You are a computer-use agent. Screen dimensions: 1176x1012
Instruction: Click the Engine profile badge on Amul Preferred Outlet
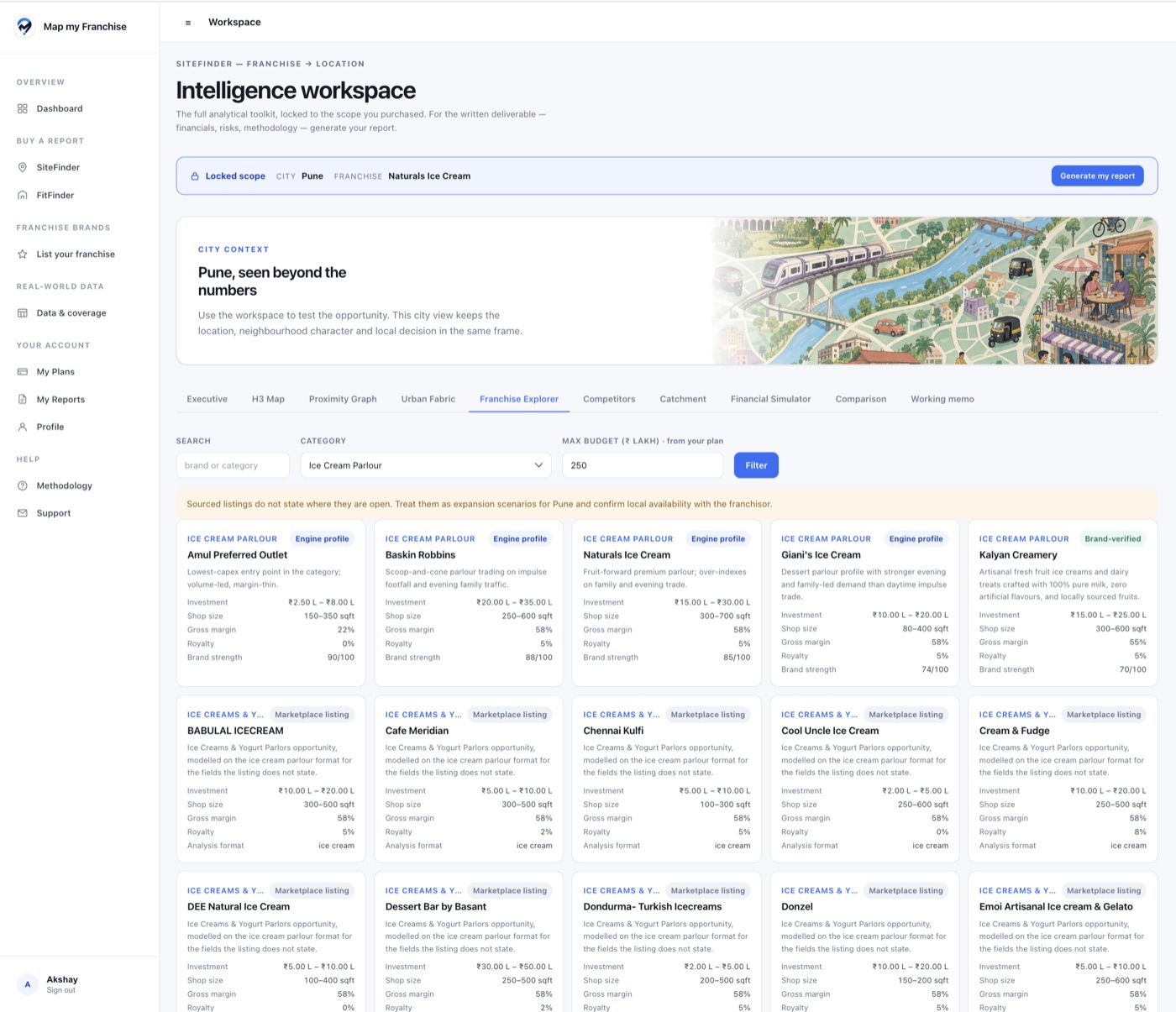point(322,539)
